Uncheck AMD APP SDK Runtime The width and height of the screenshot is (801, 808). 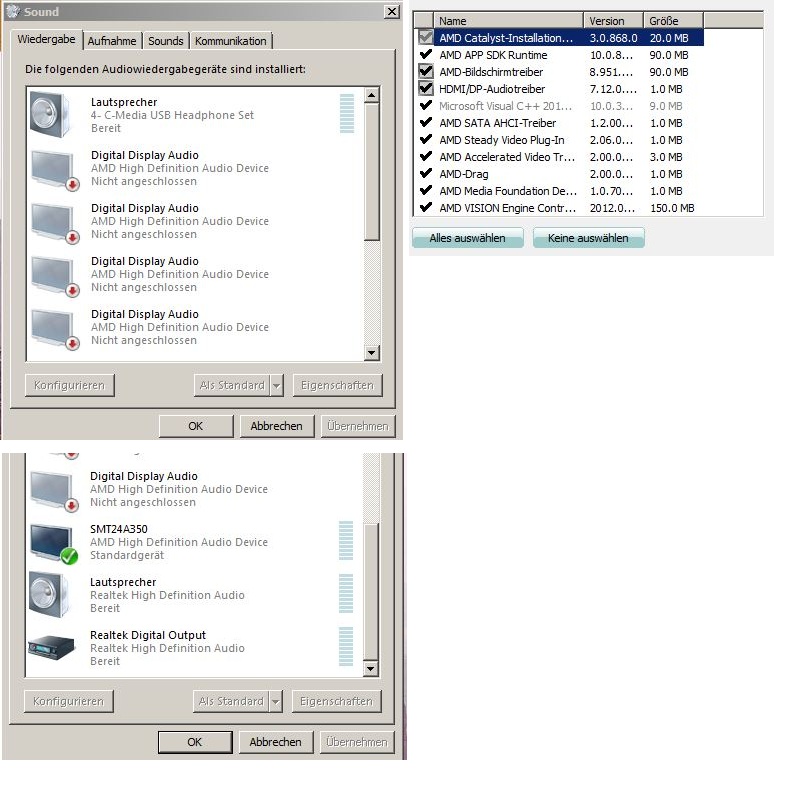[x=426, y=54]
